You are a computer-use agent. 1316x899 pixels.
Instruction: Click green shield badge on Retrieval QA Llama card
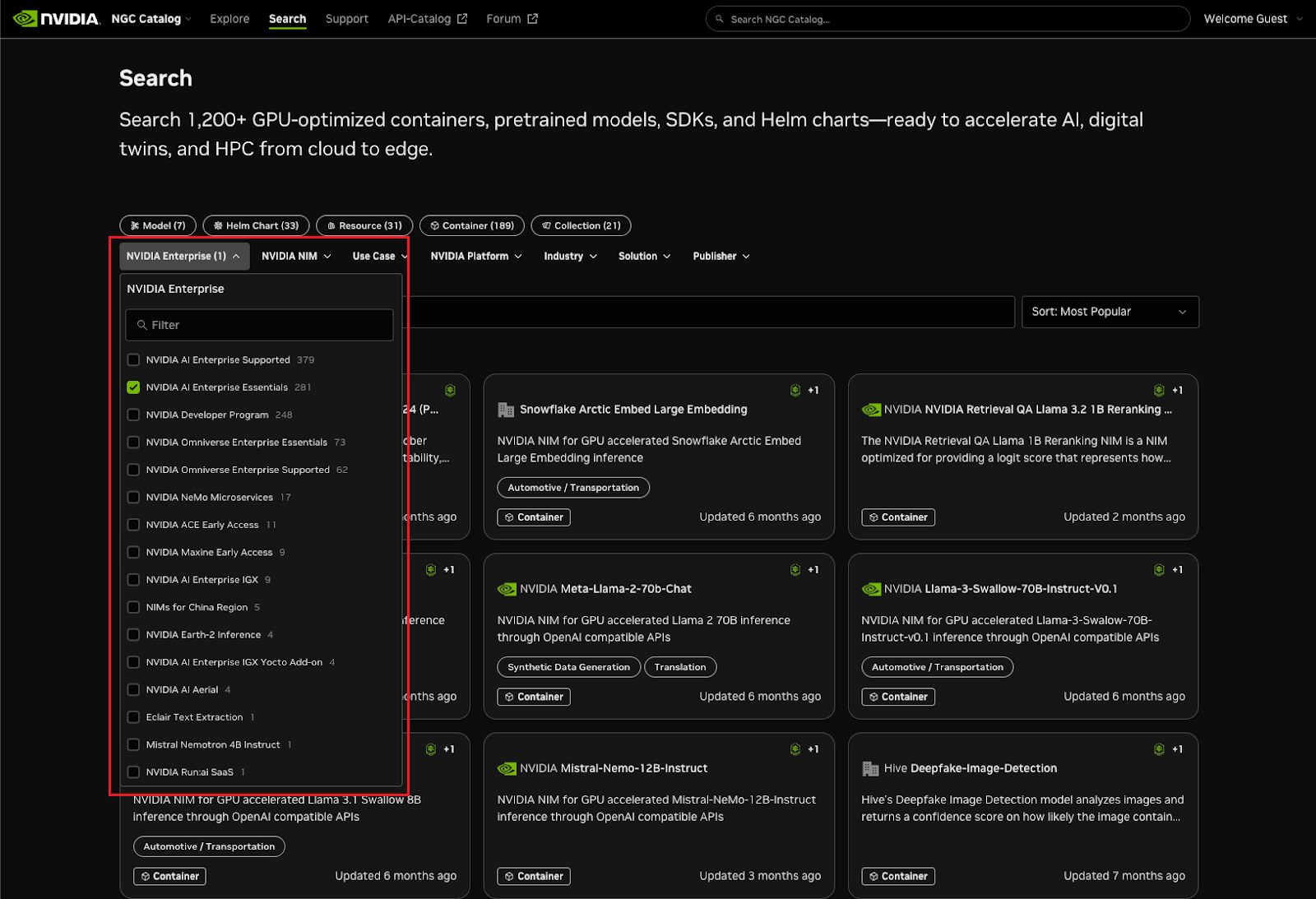coord(1159,391)
